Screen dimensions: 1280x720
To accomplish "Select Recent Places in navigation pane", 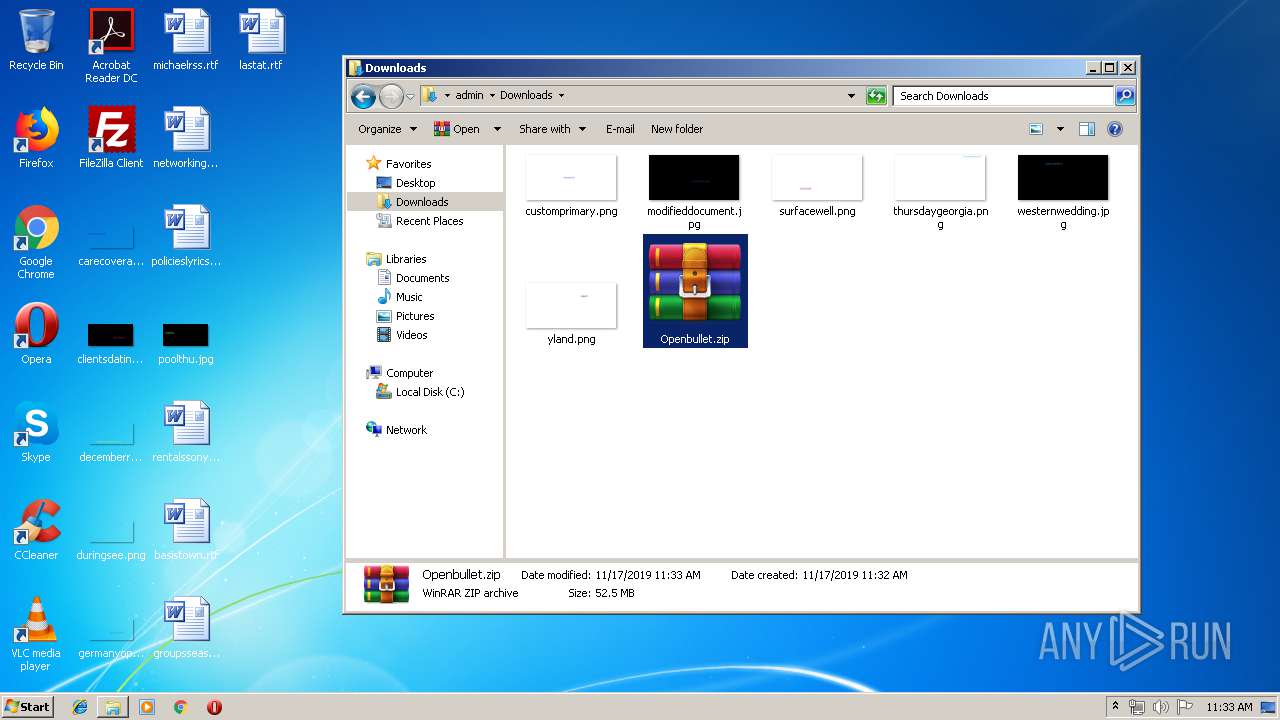I will [x=420, y=221].
